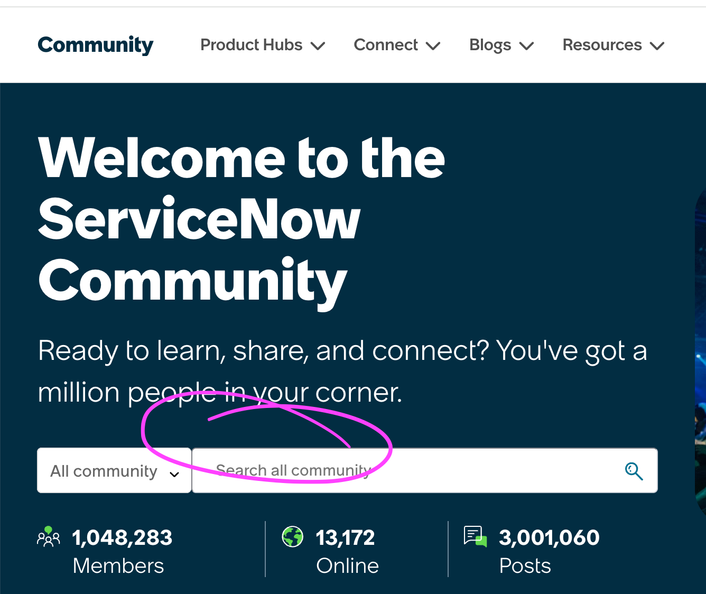Open the All community scope dropdown
The height and width of the screenshot is (594, 706).
(x=114, y=471)
